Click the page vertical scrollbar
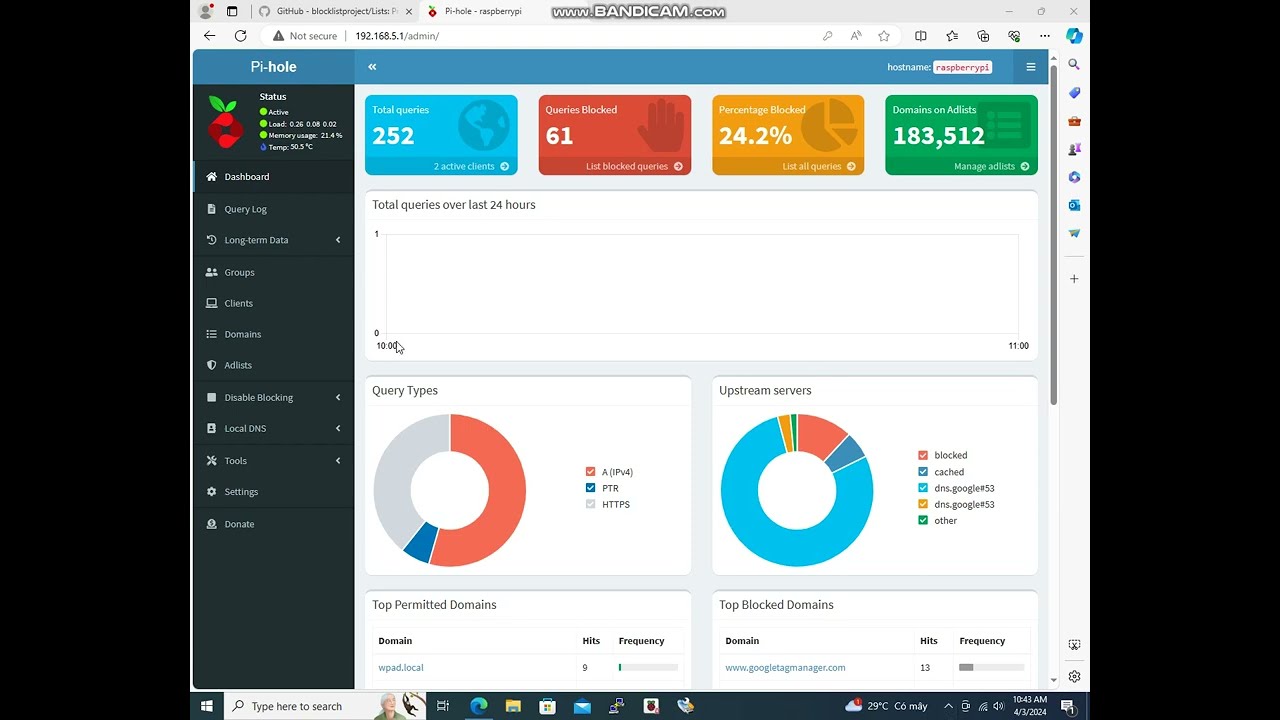This screenshot has width=1280, height=720. 1053,235
